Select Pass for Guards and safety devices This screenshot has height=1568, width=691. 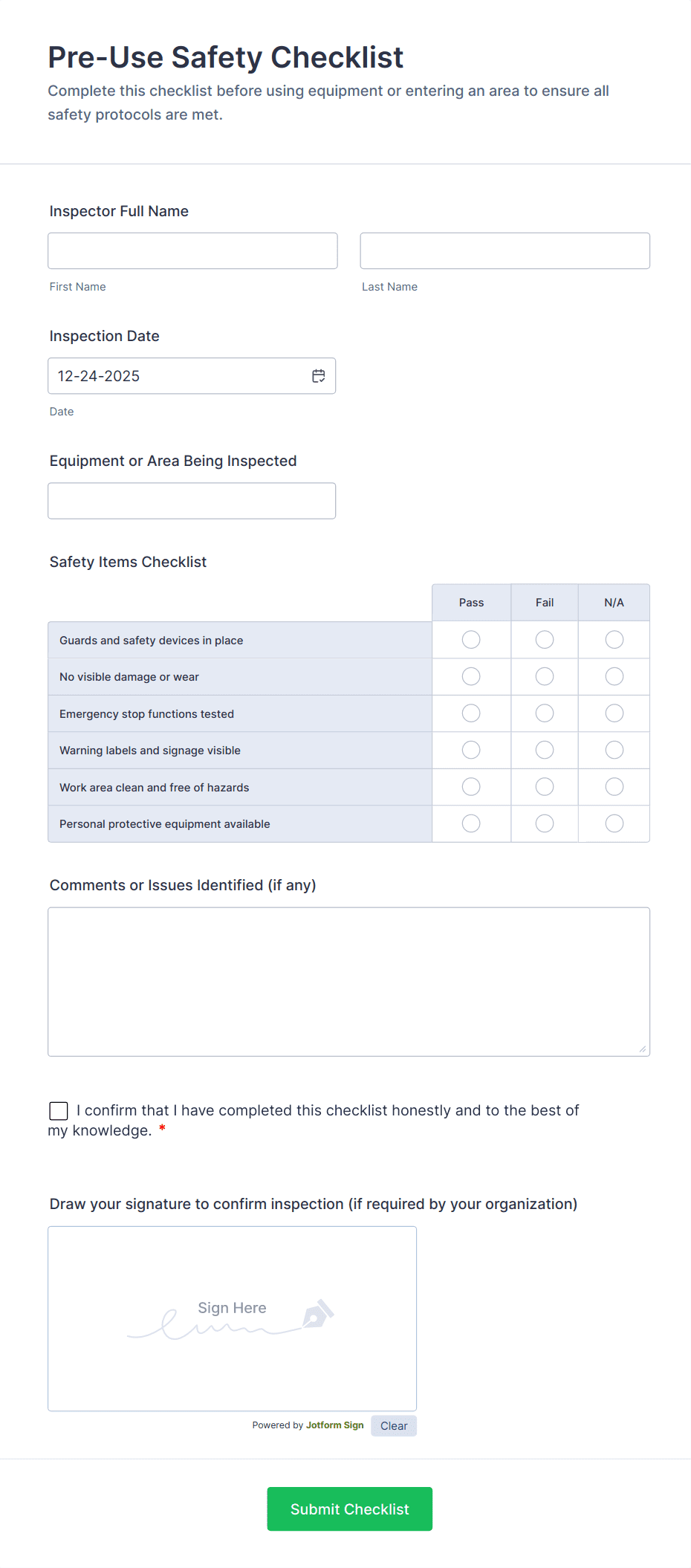[x=470, y=639]
